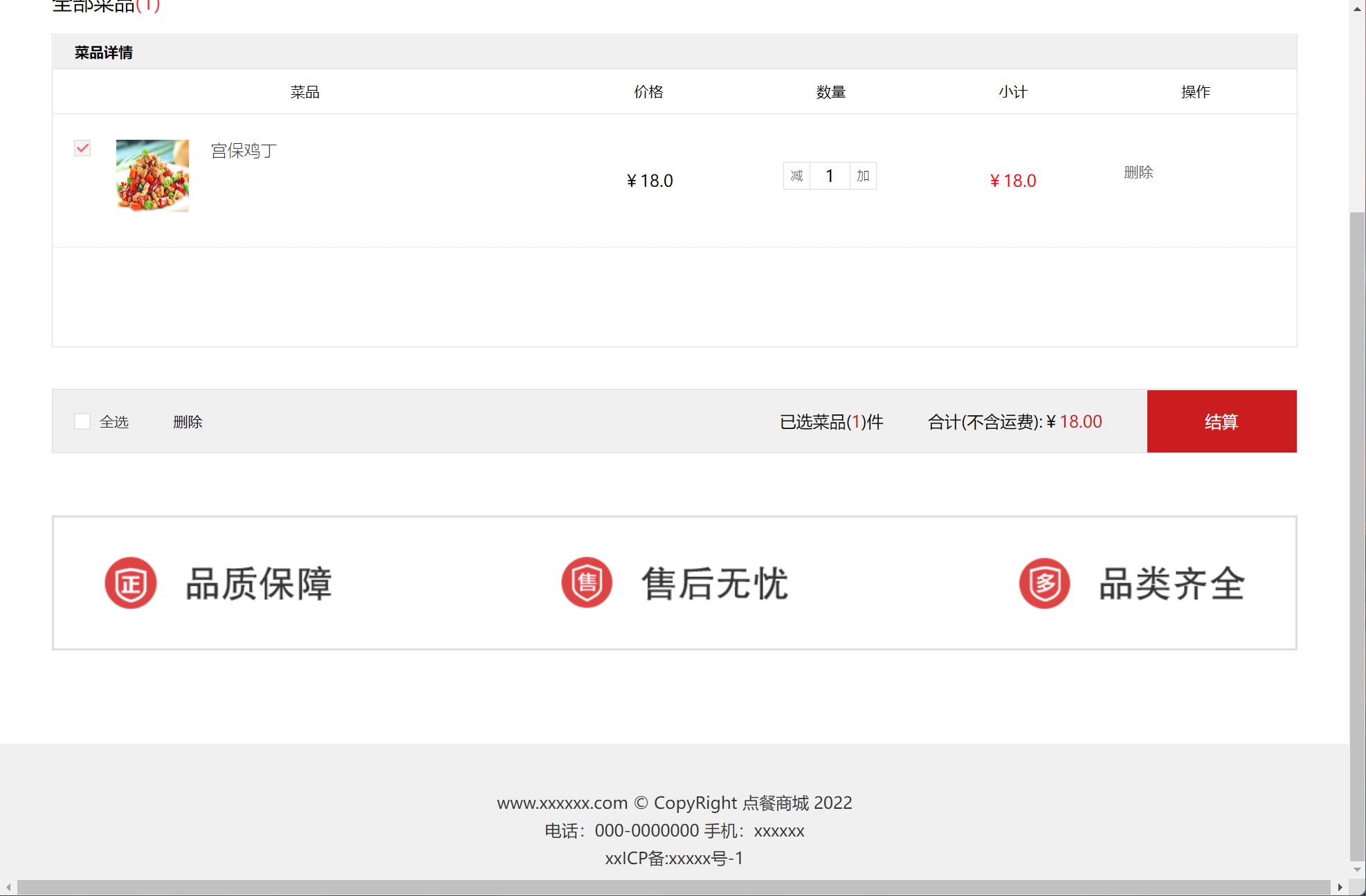Screen dimensions: 1366x896
Task: Click the quantity input field
Action: 830,176
